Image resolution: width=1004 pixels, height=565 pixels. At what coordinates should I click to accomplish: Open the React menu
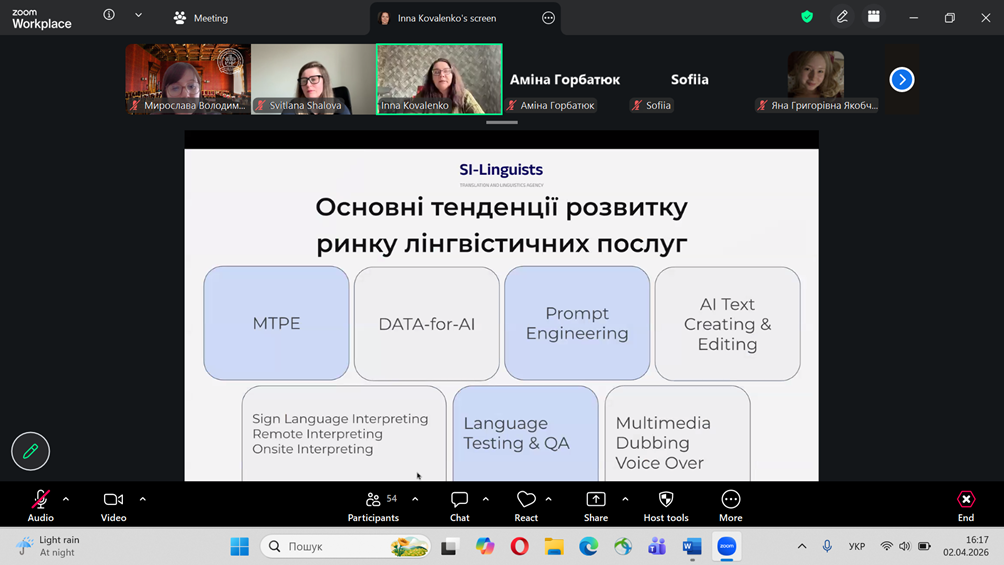526,505
